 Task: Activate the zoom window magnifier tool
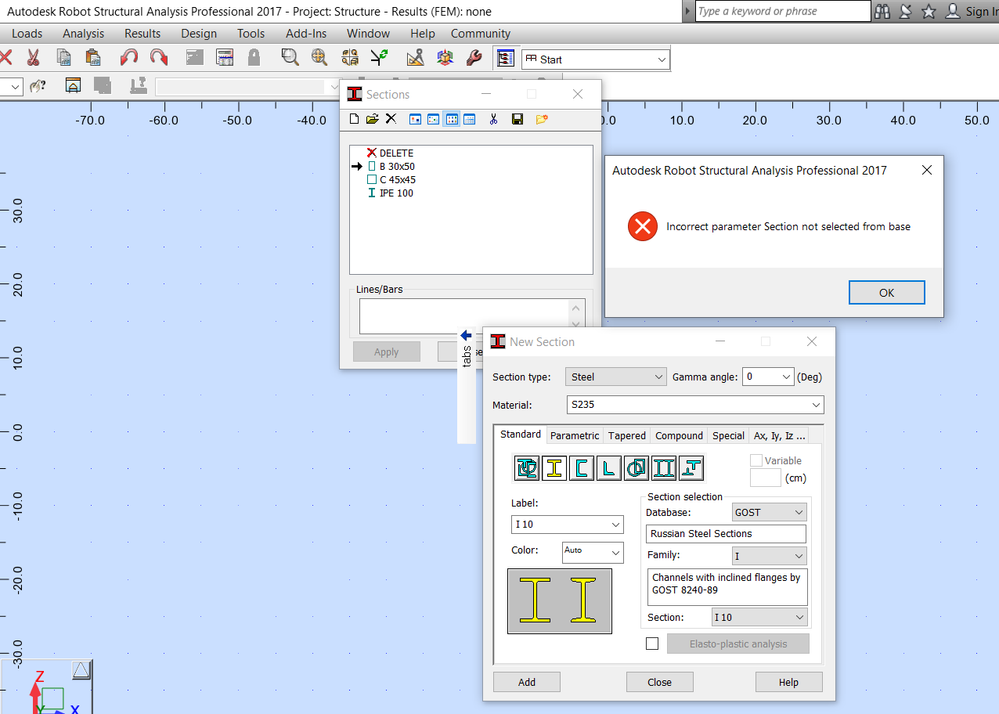coord(290,58)
